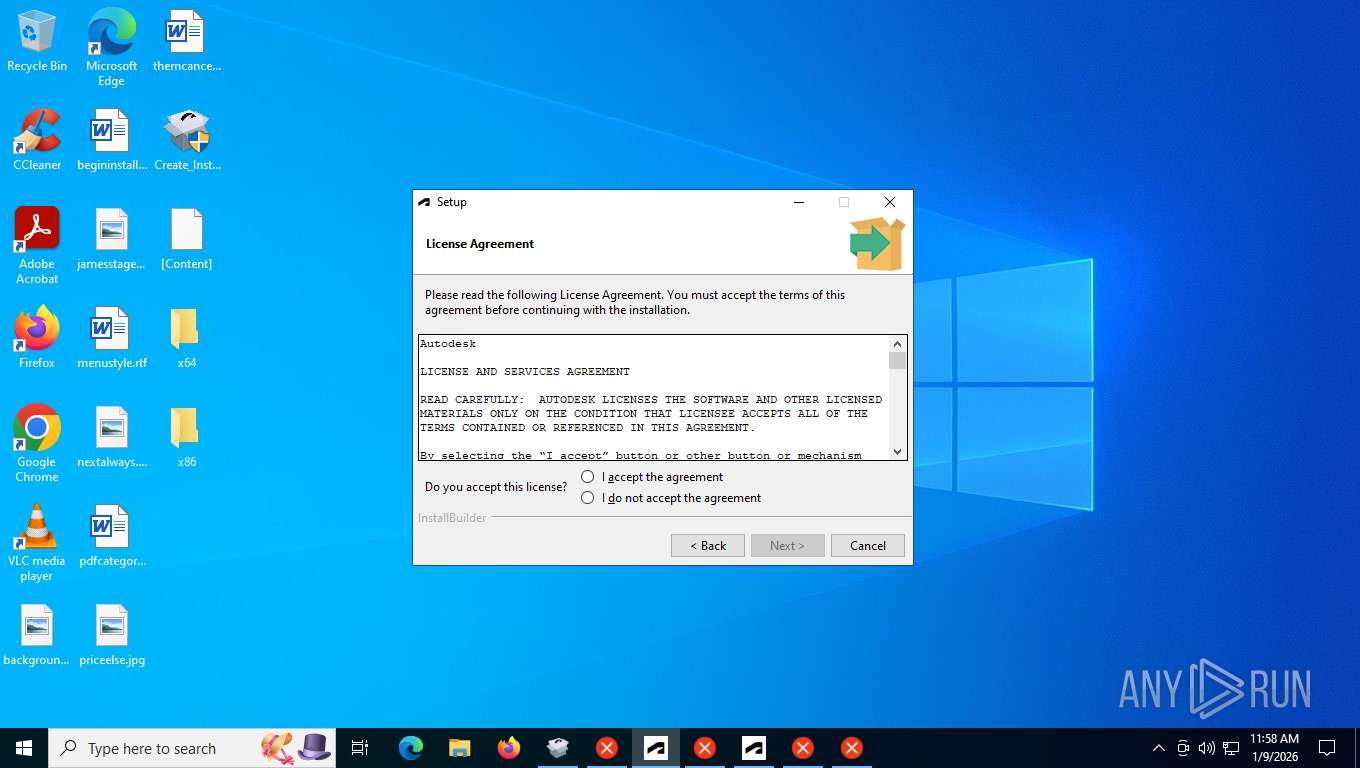The image size is (1360, 768).
Task: Select 'I accept the agreement' radio button
Action: [588, 477]
